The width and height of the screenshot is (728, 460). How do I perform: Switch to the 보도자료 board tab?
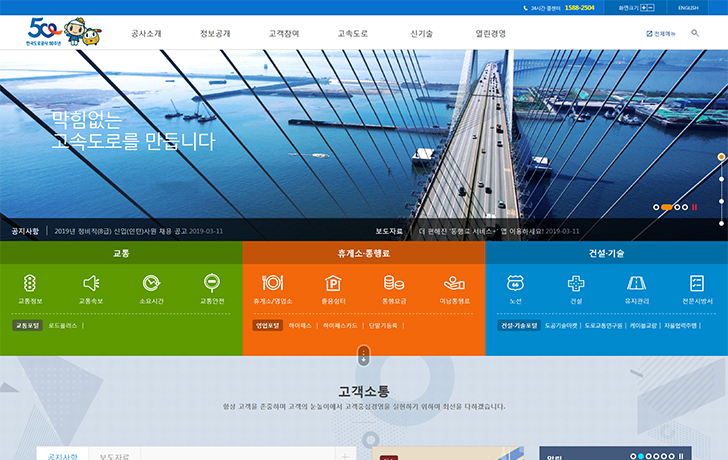[114, 455]
